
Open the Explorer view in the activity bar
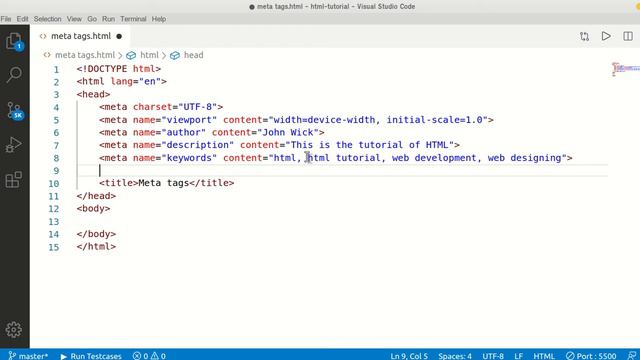pyautogui.click(x=14, y=42)
